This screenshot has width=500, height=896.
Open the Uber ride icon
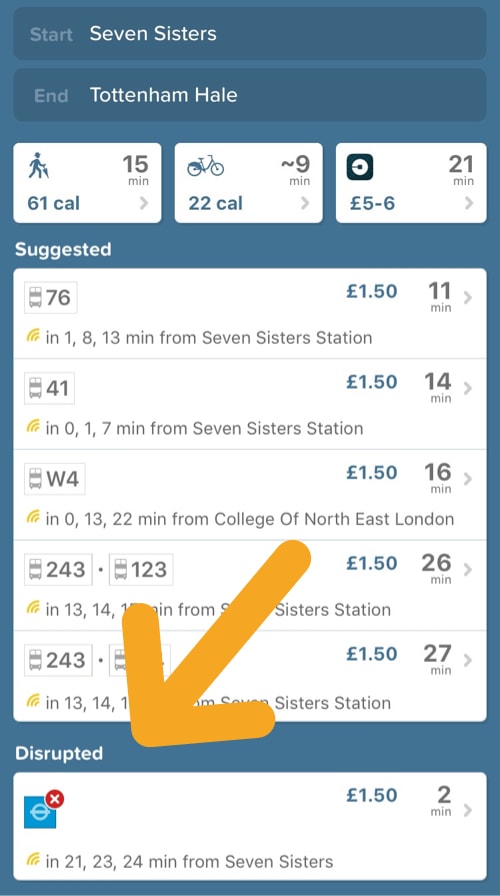(x=359, y=167)
